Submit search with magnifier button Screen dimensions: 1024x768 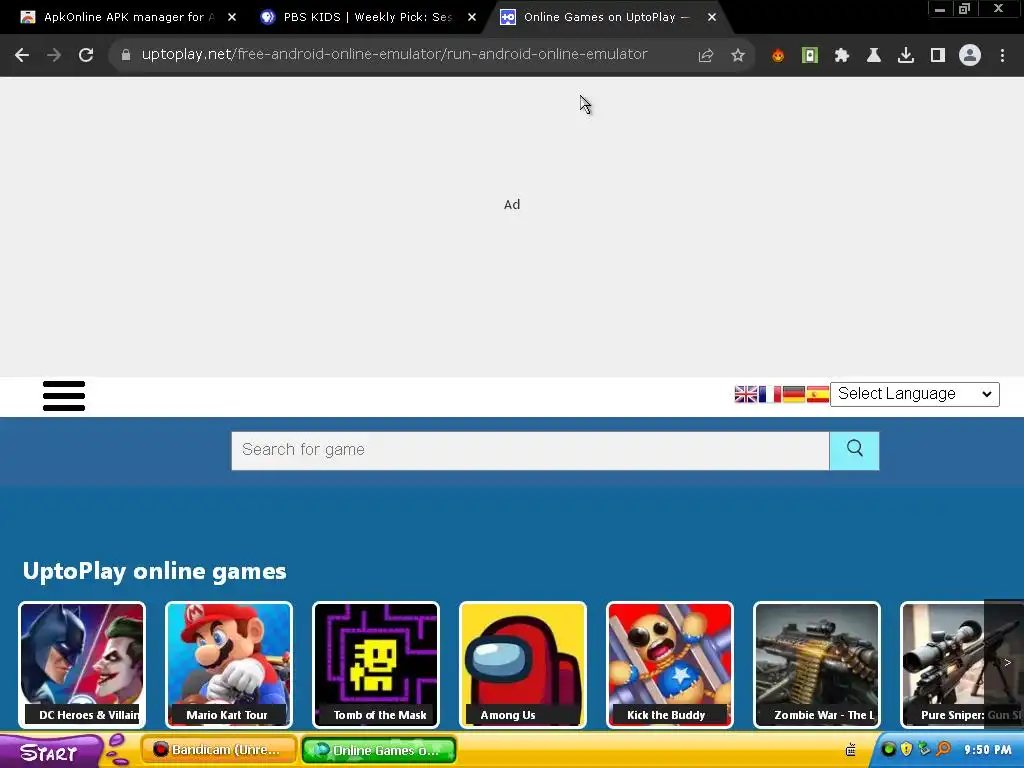pos(854,451)
